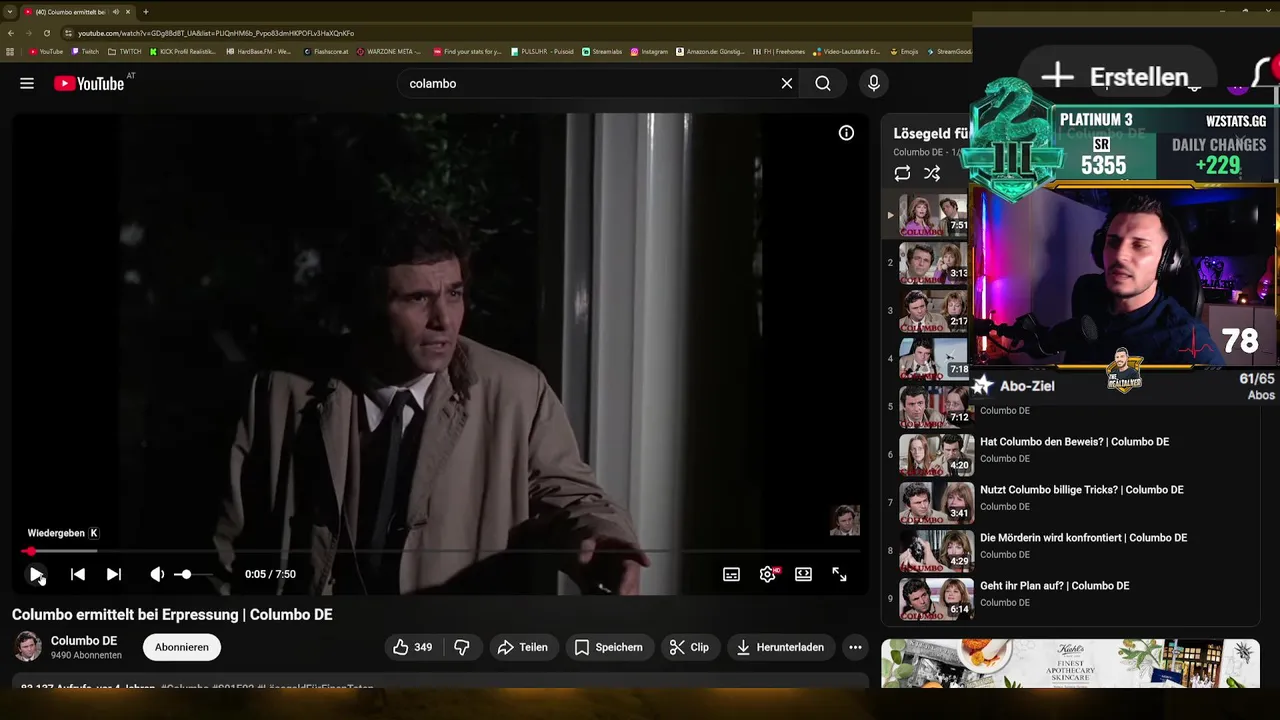Screen dimensions: 1280x720
Task: Open the Columbo DE channel avatar
Action: point(28,647)
